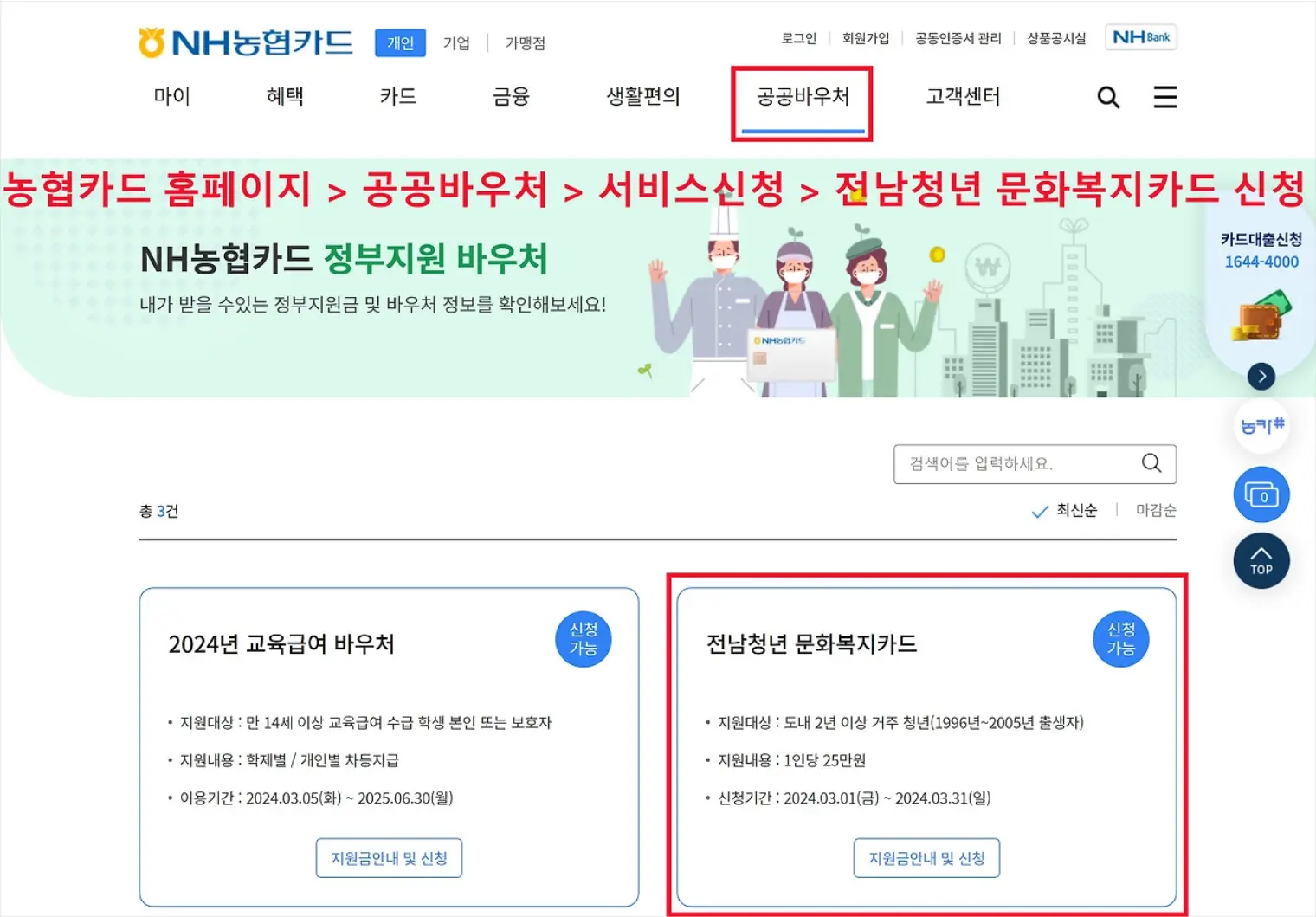The image size is (1316, 917).
Task: Click the search icon inside the keyword search box
Action: 1151,463
